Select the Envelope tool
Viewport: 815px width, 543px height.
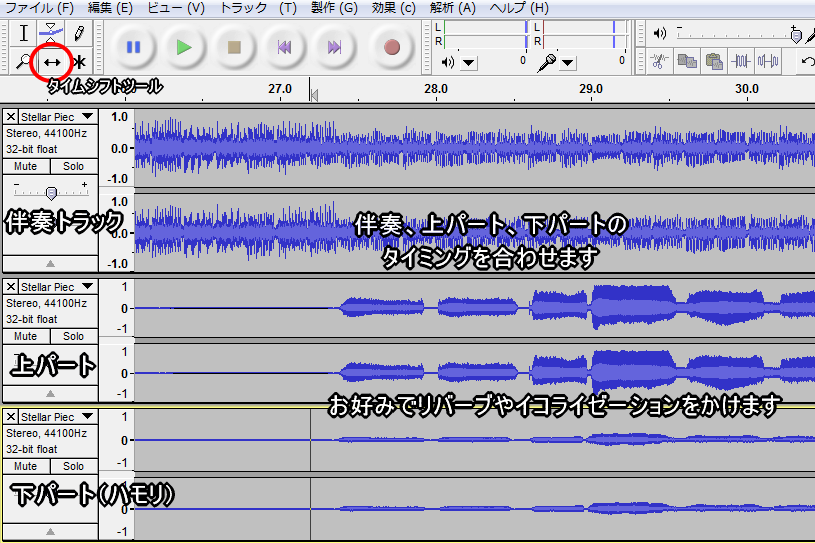click(x=51, y=33)
